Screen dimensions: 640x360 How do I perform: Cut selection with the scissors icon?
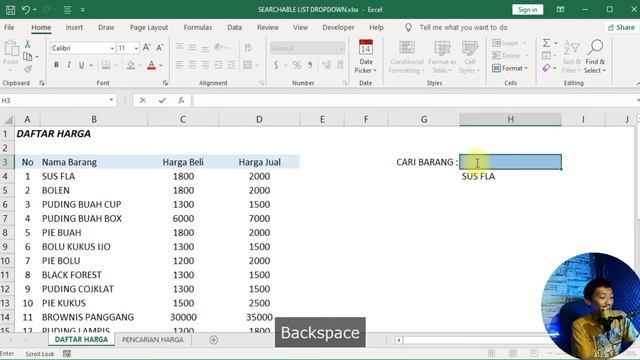(27, 44)
